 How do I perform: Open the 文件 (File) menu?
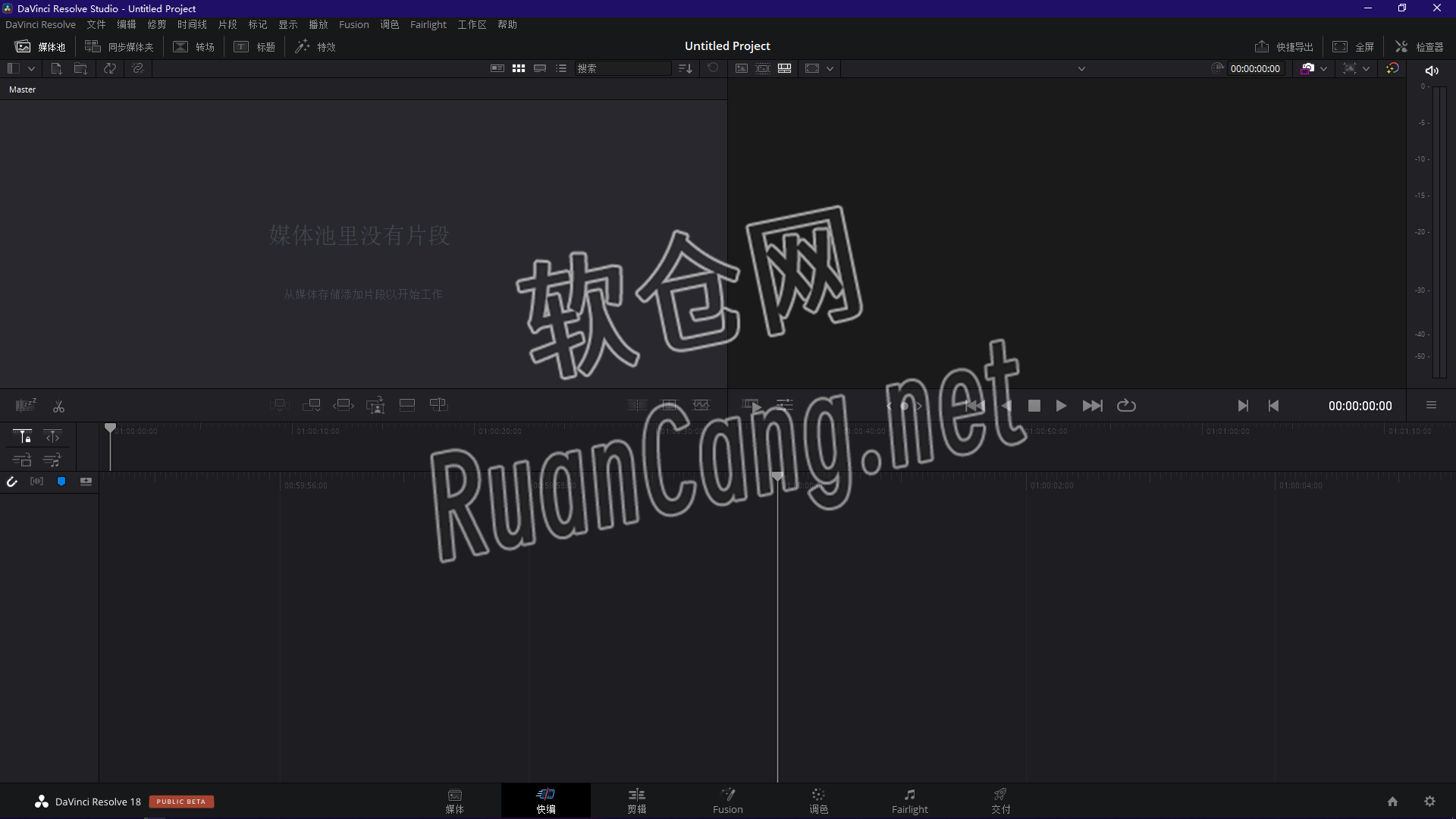click(96, 25)
